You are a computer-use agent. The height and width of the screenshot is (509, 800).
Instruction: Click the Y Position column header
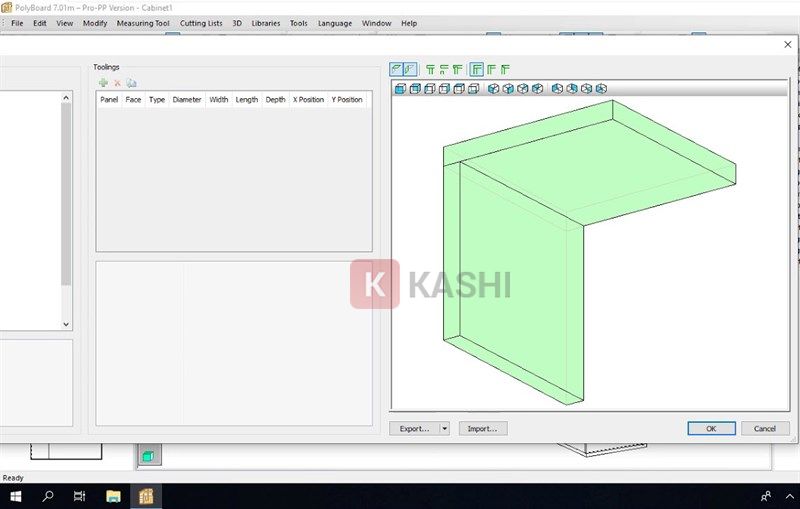pos(347,99)
